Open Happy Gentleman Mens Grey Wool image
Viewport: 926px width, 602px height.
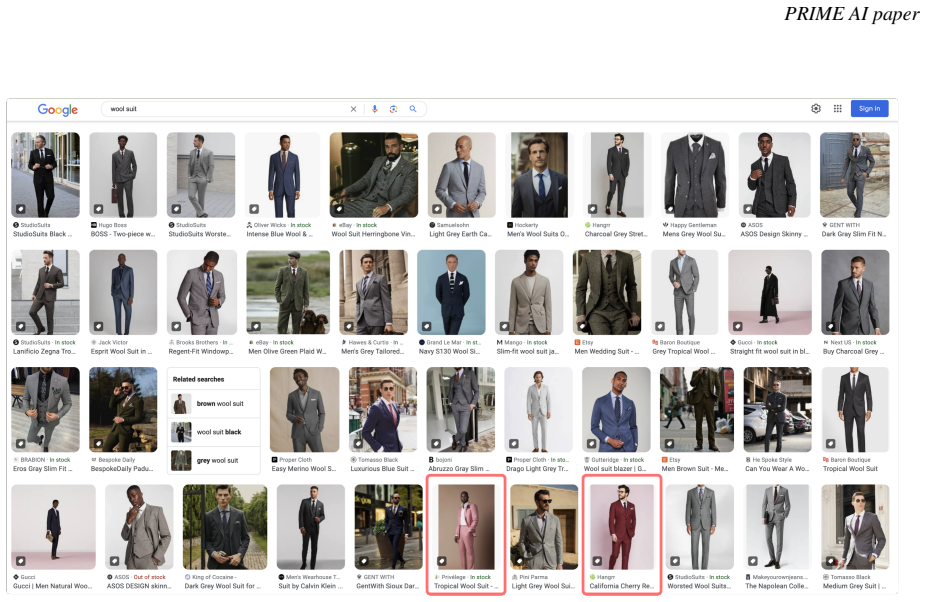point(695,175)
